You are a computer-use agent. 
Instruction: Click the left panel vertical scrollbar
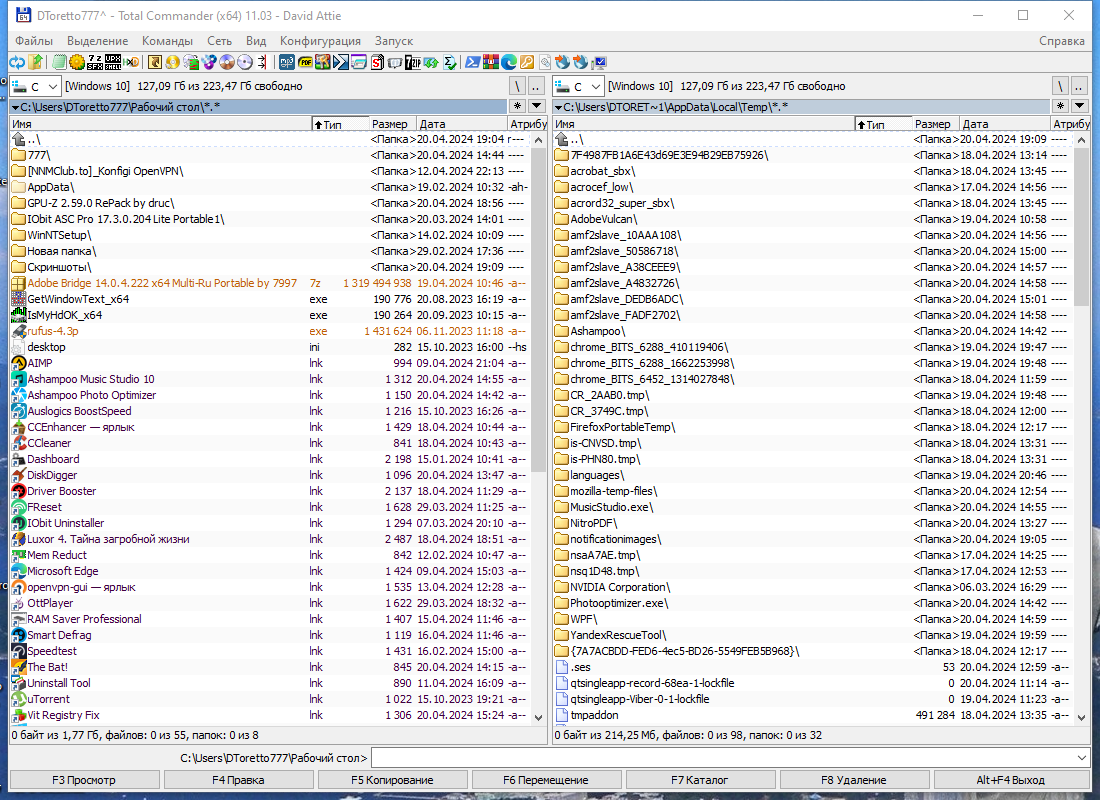click(538, 428)
